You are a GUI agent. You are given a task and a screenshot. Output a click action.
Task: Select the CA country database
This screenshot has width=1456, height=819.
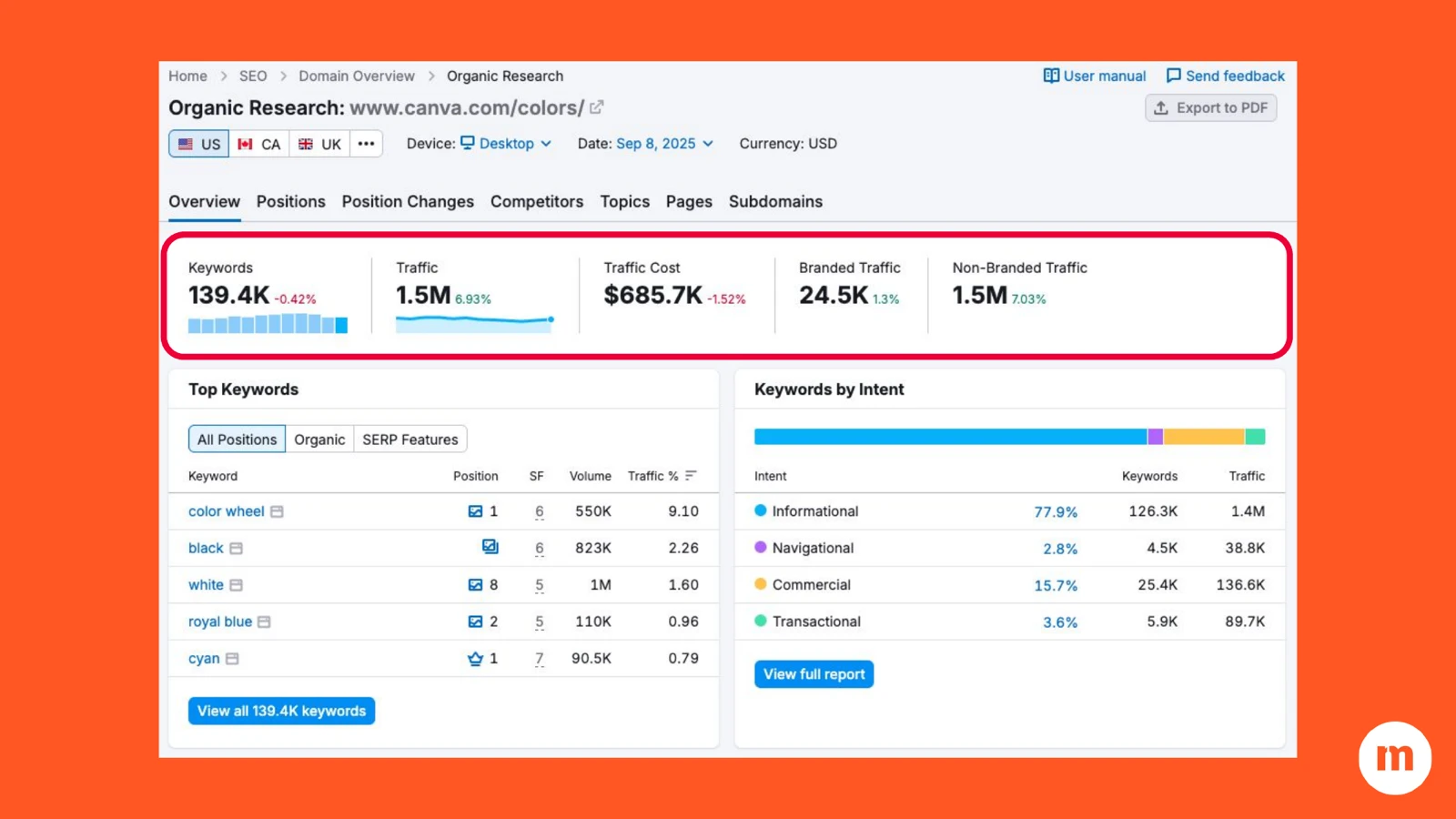(x=259, y=144)
